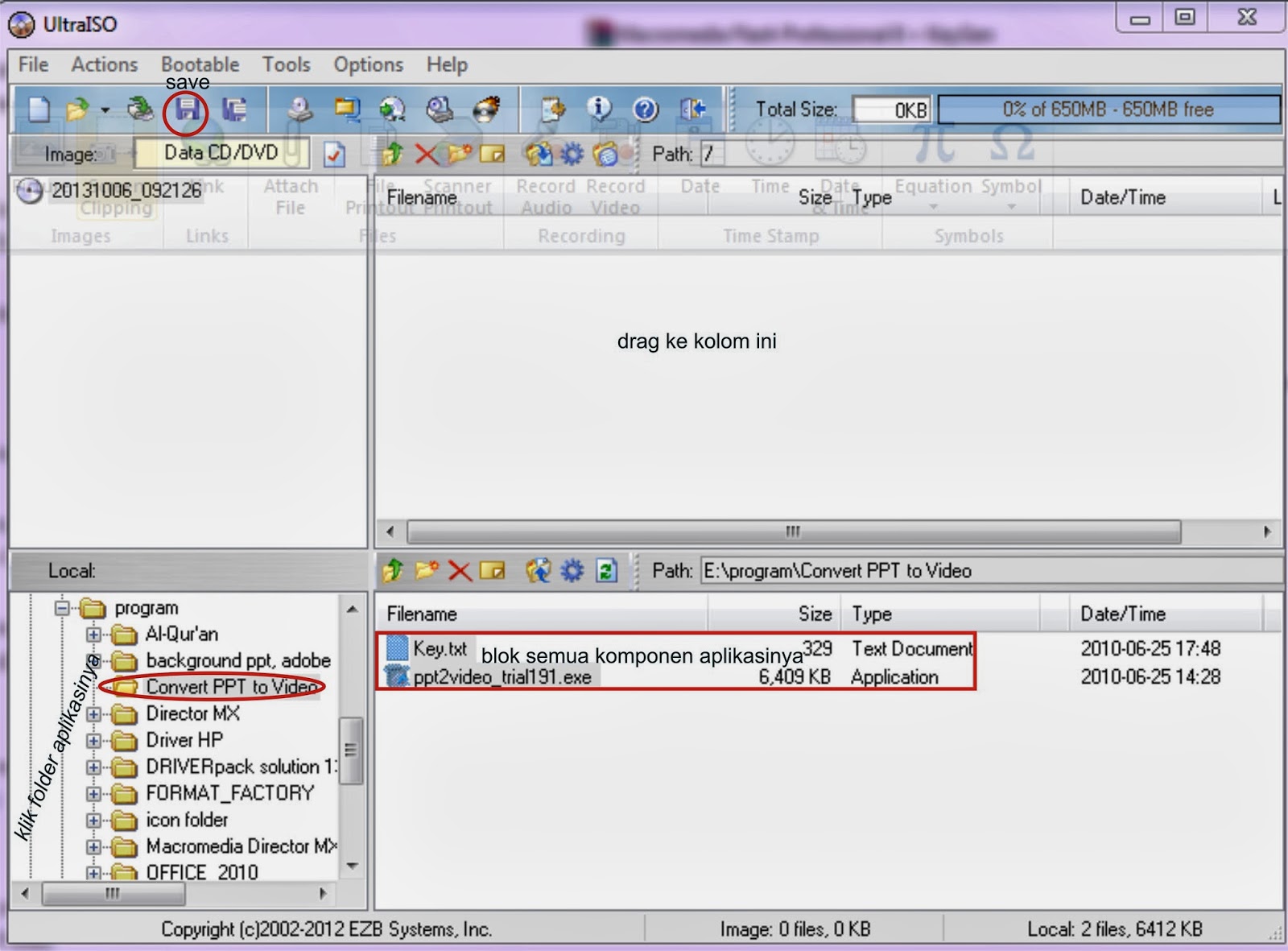Click the Help question mark icon
This screenshot has width=1288, height=951.
click(x=646, y=109)
